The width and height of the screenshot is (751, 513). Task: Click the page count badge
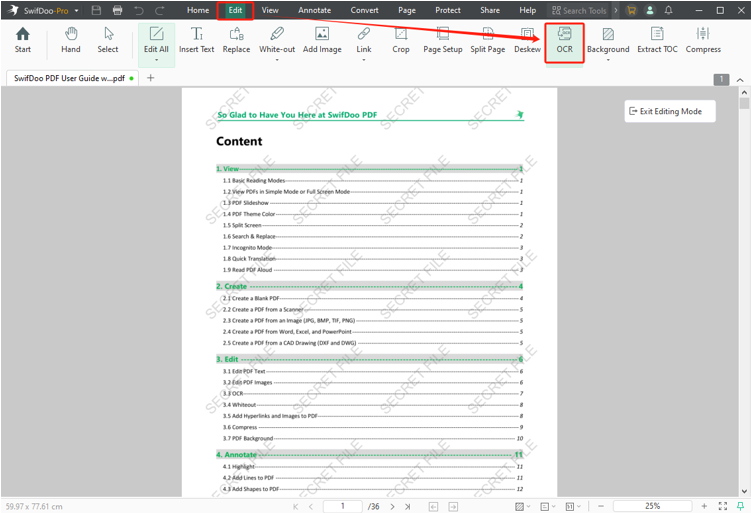point(721,80)
